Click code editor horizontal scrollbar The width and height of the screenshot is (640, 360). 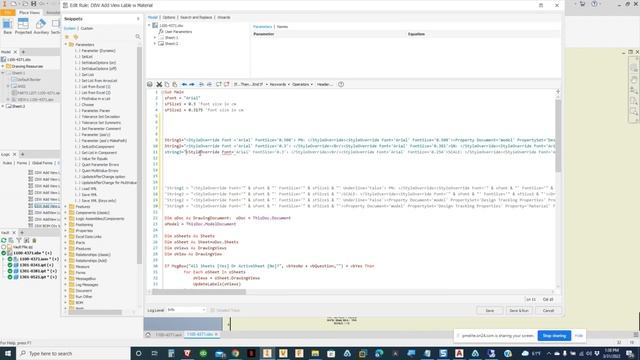pos(199,292)
